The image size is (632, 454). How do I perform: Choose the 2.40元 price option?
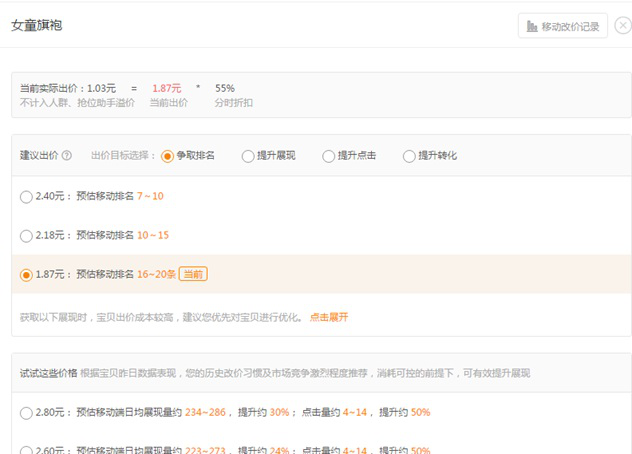point(26,197)
